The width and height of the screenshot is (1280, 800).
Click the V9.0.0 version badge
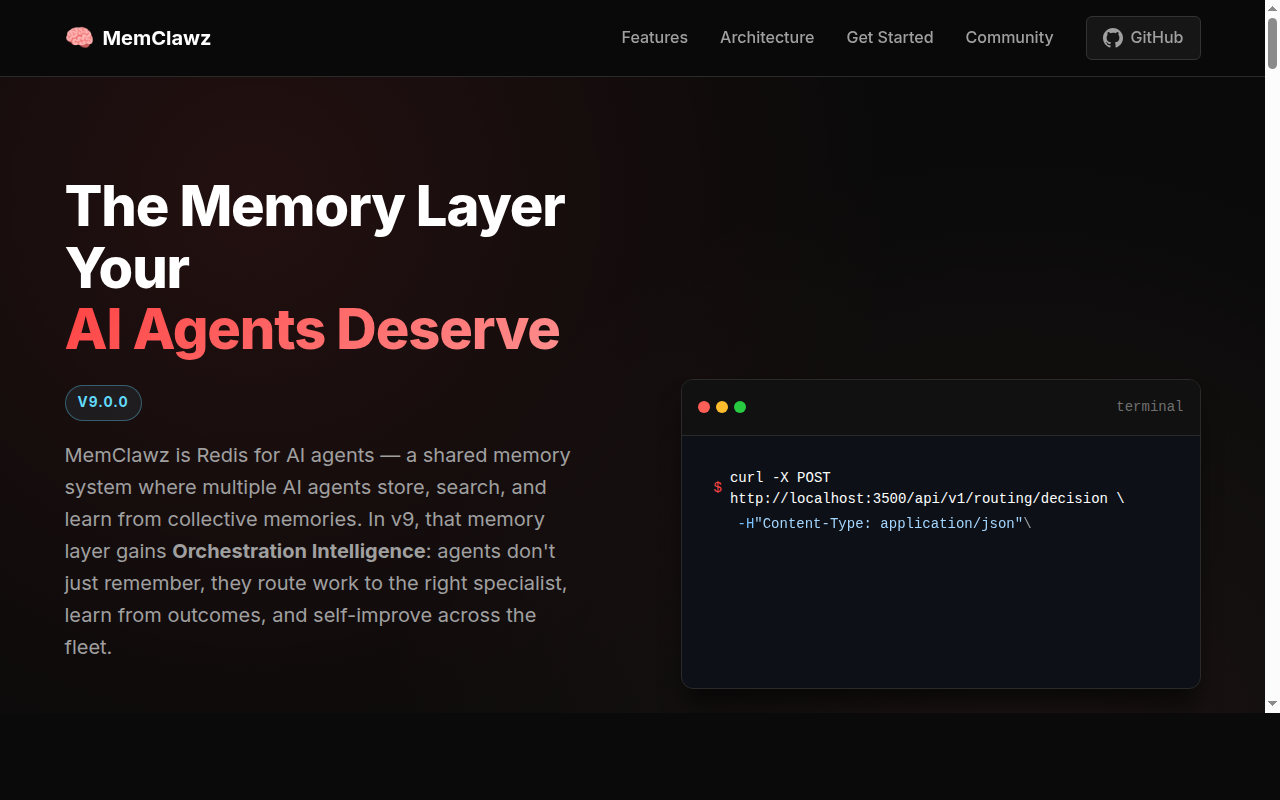(103, 403)
